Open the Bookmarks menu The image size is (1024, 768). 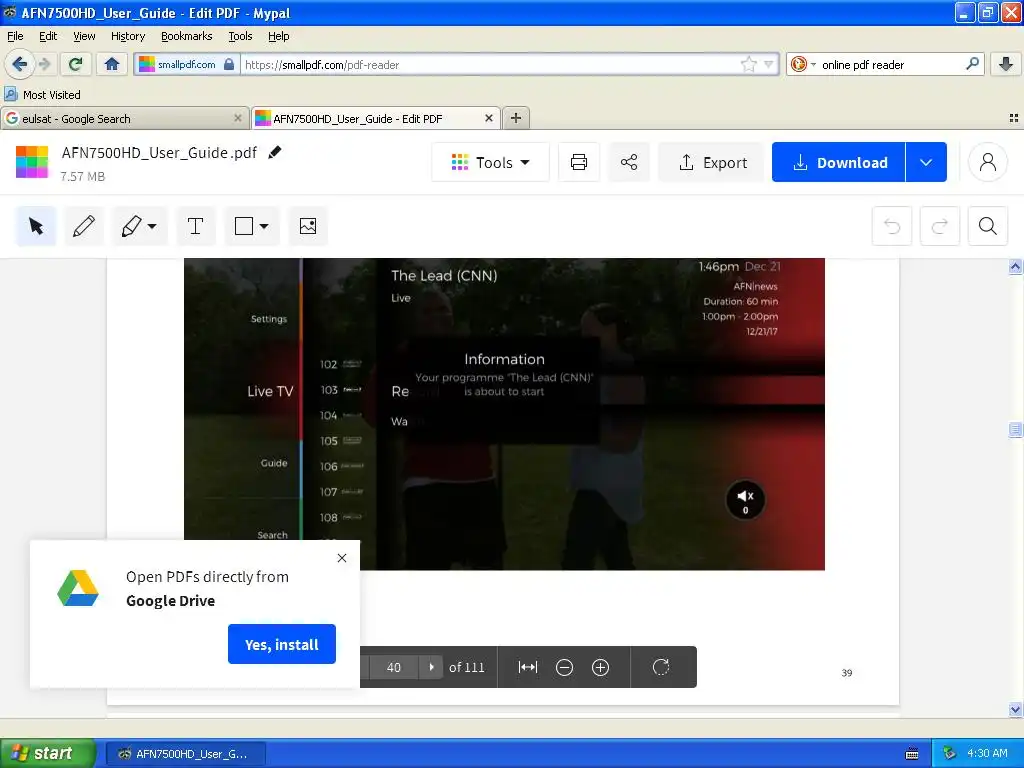click(187, 36)
